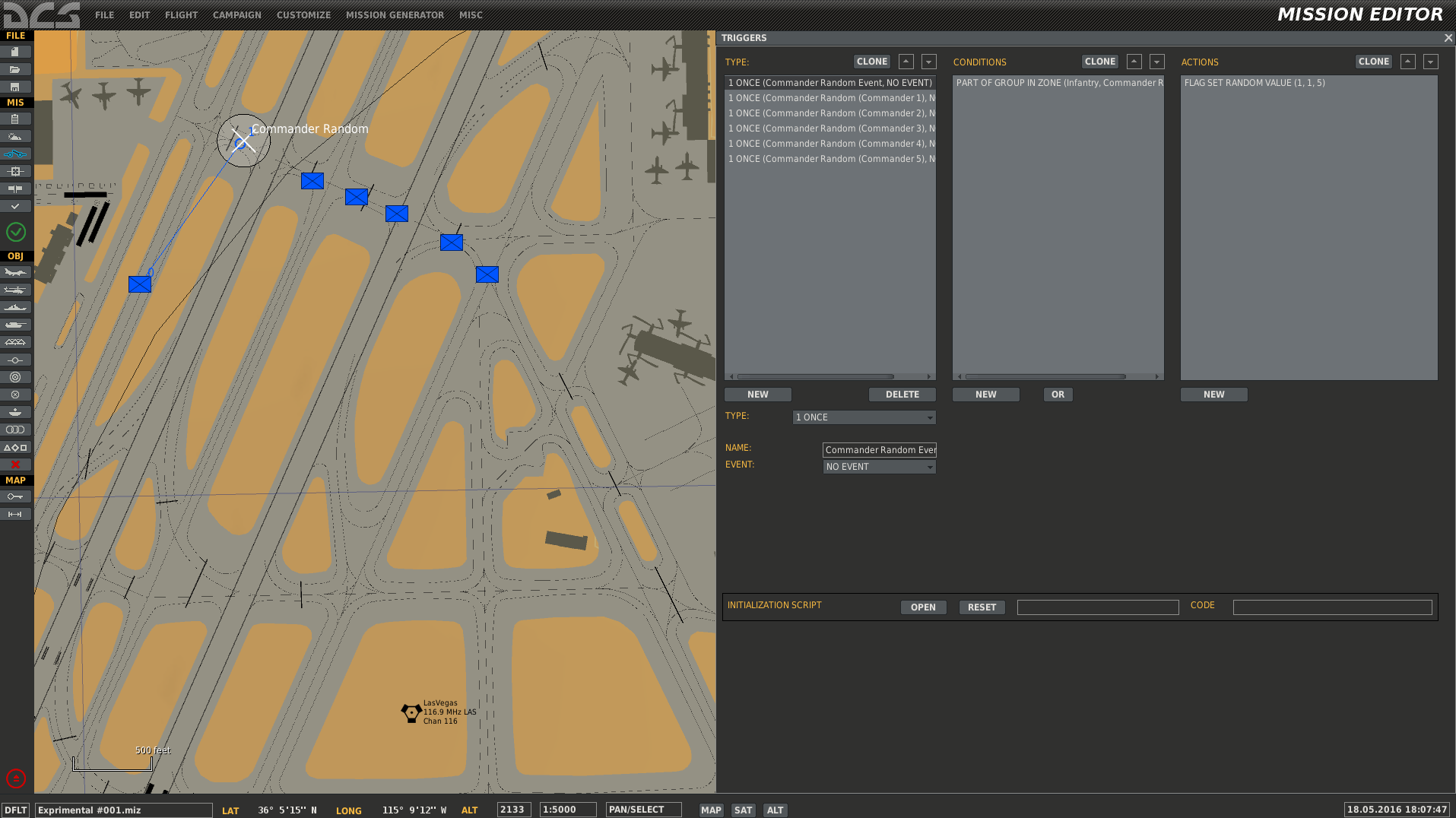Screen dimensions: 1456x818
Task: Select action 'FLAG SET RANDOM VALUE (1, 1, 5)'
Action: click(1308, 83)
